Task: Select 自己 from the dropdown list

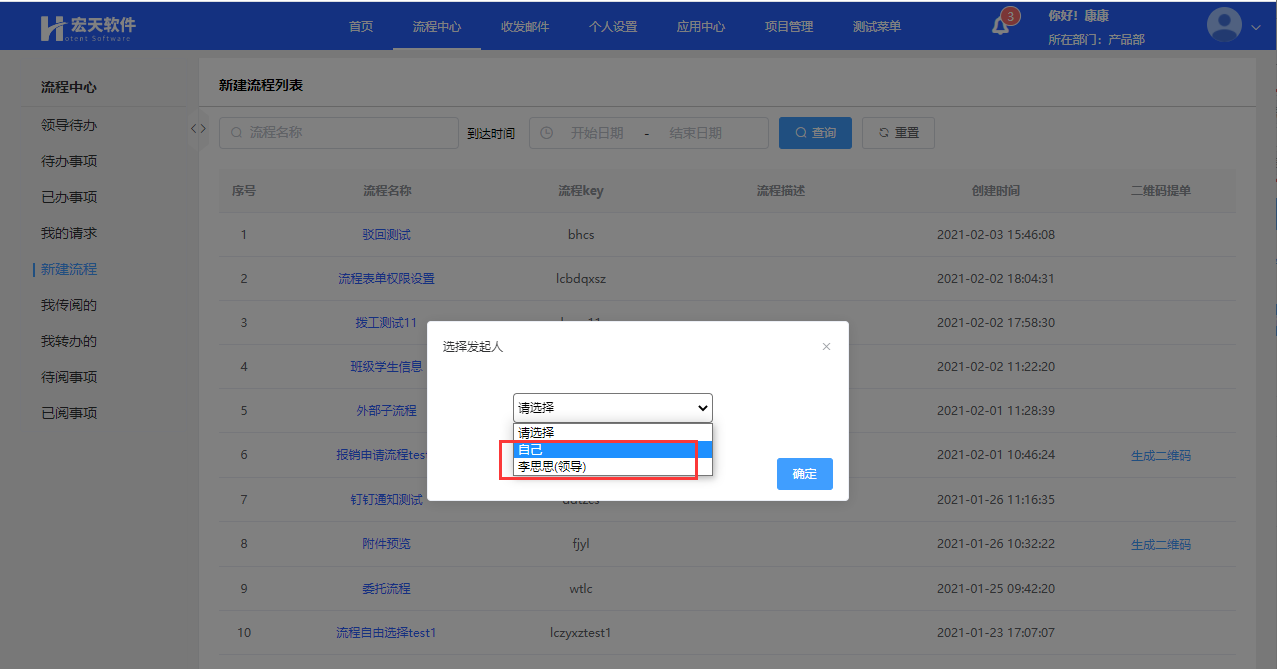Action: tap(612, 450)
